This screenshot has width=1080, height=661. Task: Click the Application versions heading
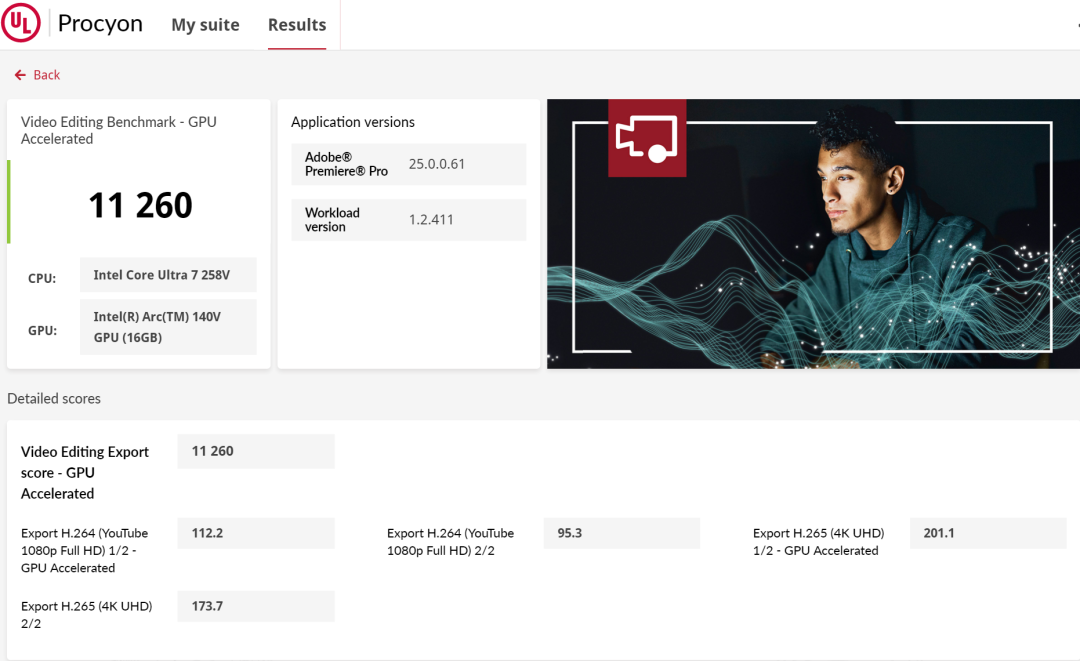pyautogui.click(x=353, y=122)
